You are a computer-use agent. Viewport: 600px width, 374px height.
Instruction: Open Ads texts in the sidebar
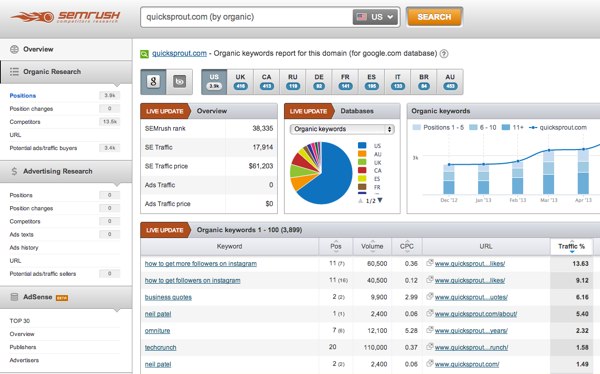point(21,234)
